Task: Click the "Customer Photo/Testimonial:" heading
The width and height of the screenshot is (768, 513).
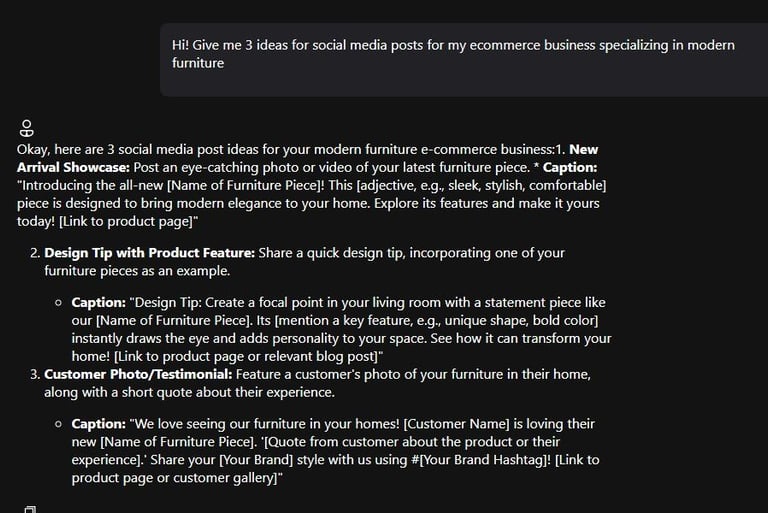Action: click(138, 374)
